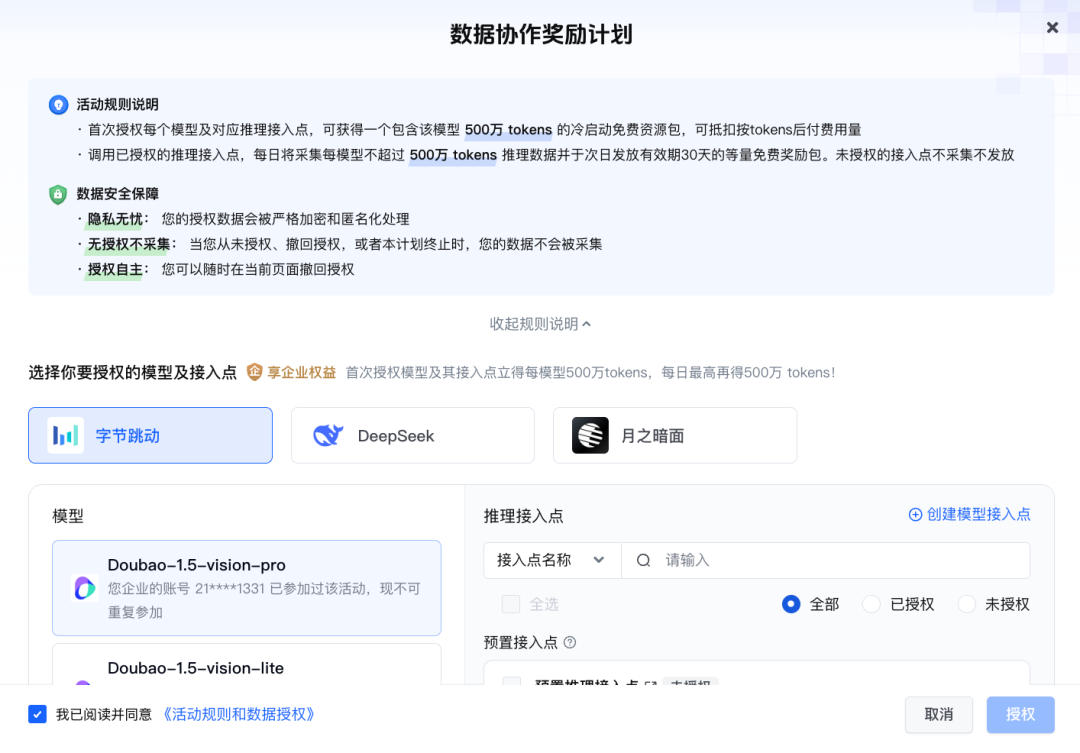The height and width of the screenshot is (753, 1080).
Task: Select the DeepSeek provider tab
Action: (x=413, y=435)
